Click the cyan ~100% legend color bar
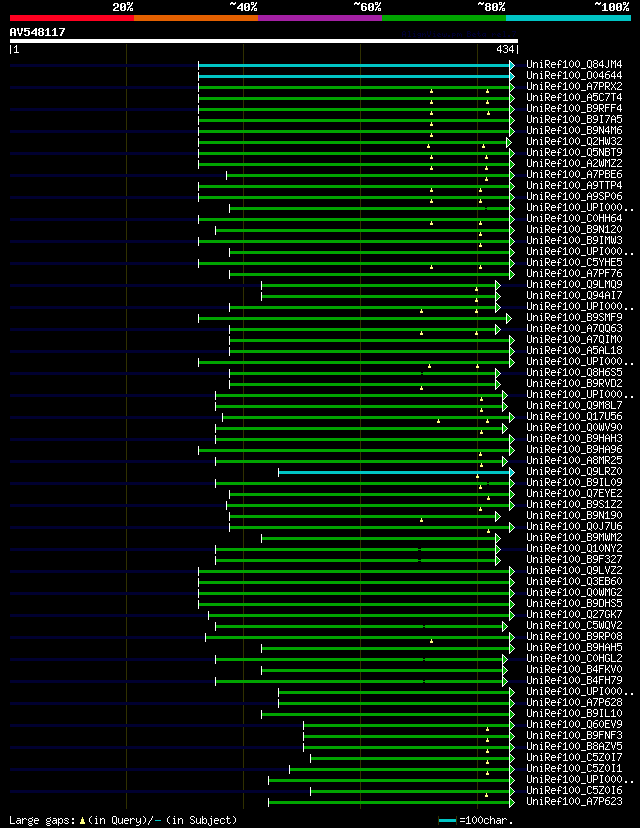Image resolution: width=640 pixels, height=828 pixels. pyautogui.click(x=568, y=18)
